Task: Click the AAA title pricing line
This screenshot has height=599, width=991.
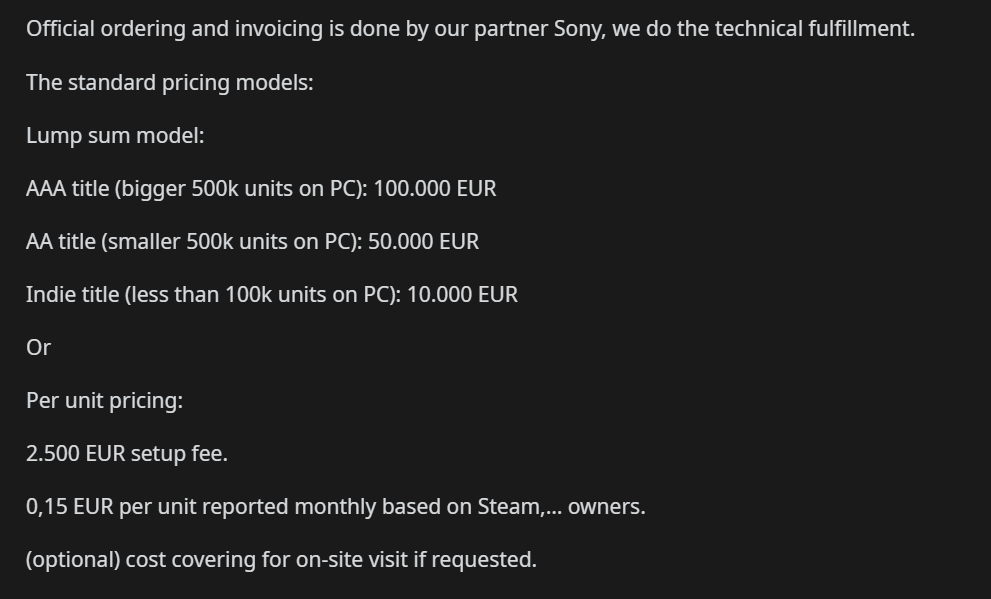Action: click(x=261, y=189)
